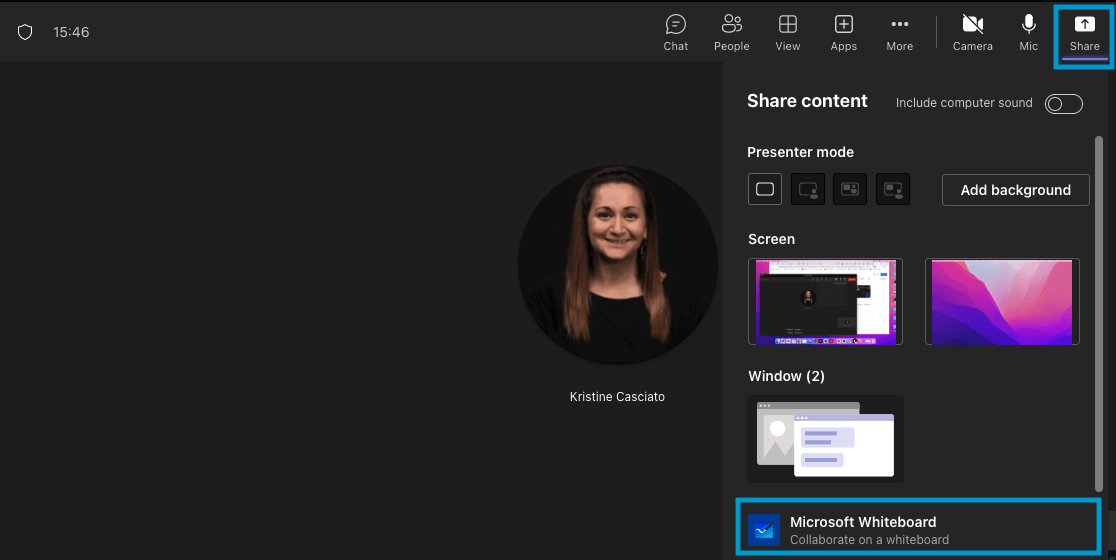
Task: Add background for presenter mode
Action: tap(1015, 190)
